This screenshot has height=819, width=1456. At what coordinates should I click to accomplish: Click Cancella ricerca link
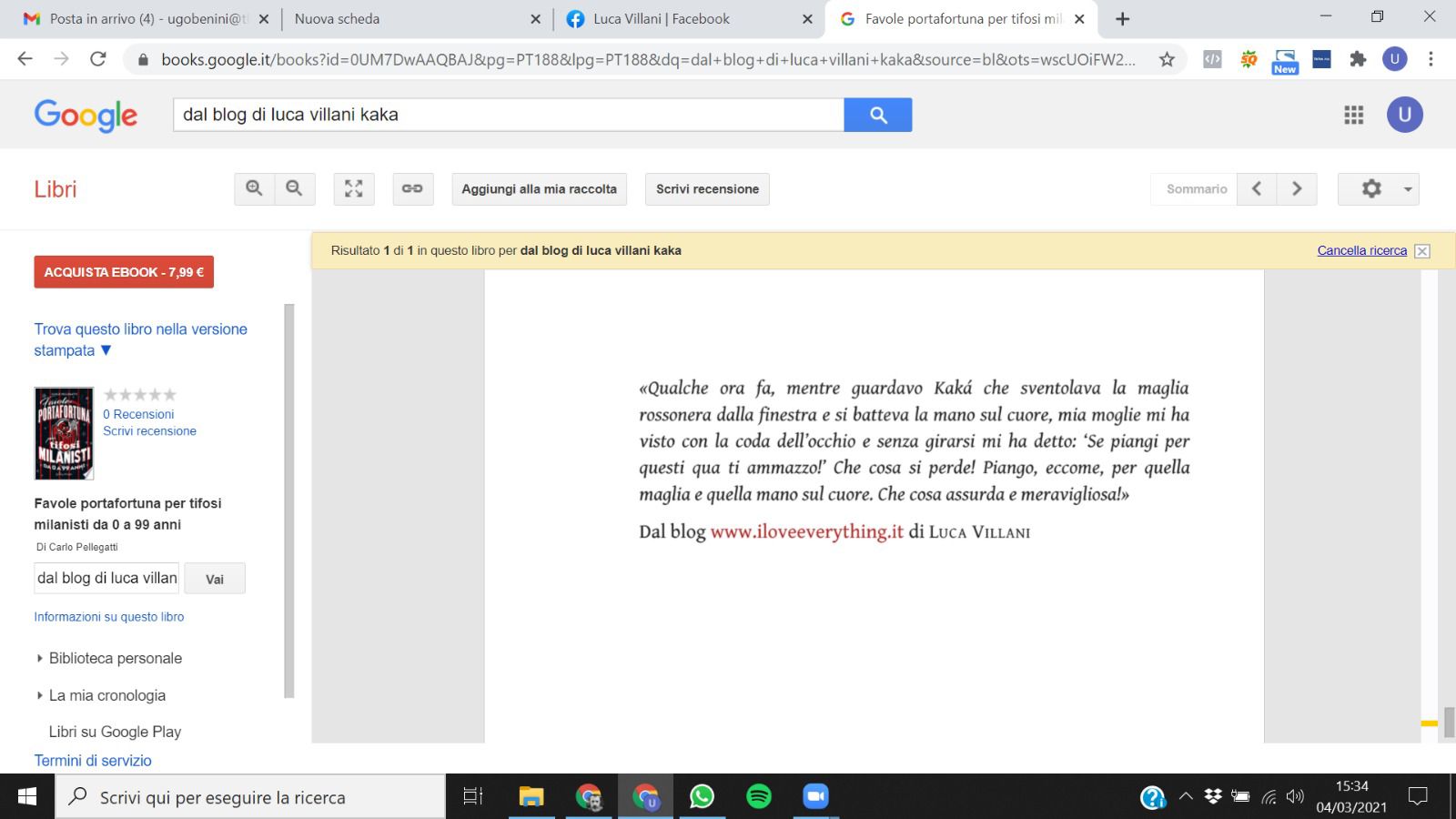(1362, 250)
